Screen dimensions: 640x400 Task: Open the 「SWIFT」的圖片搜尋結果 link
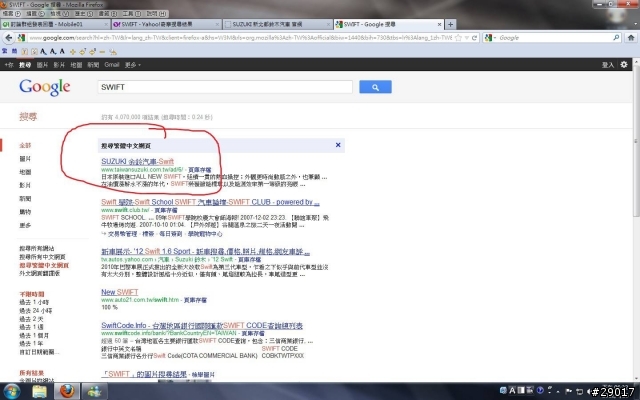[x=144, y=374]
